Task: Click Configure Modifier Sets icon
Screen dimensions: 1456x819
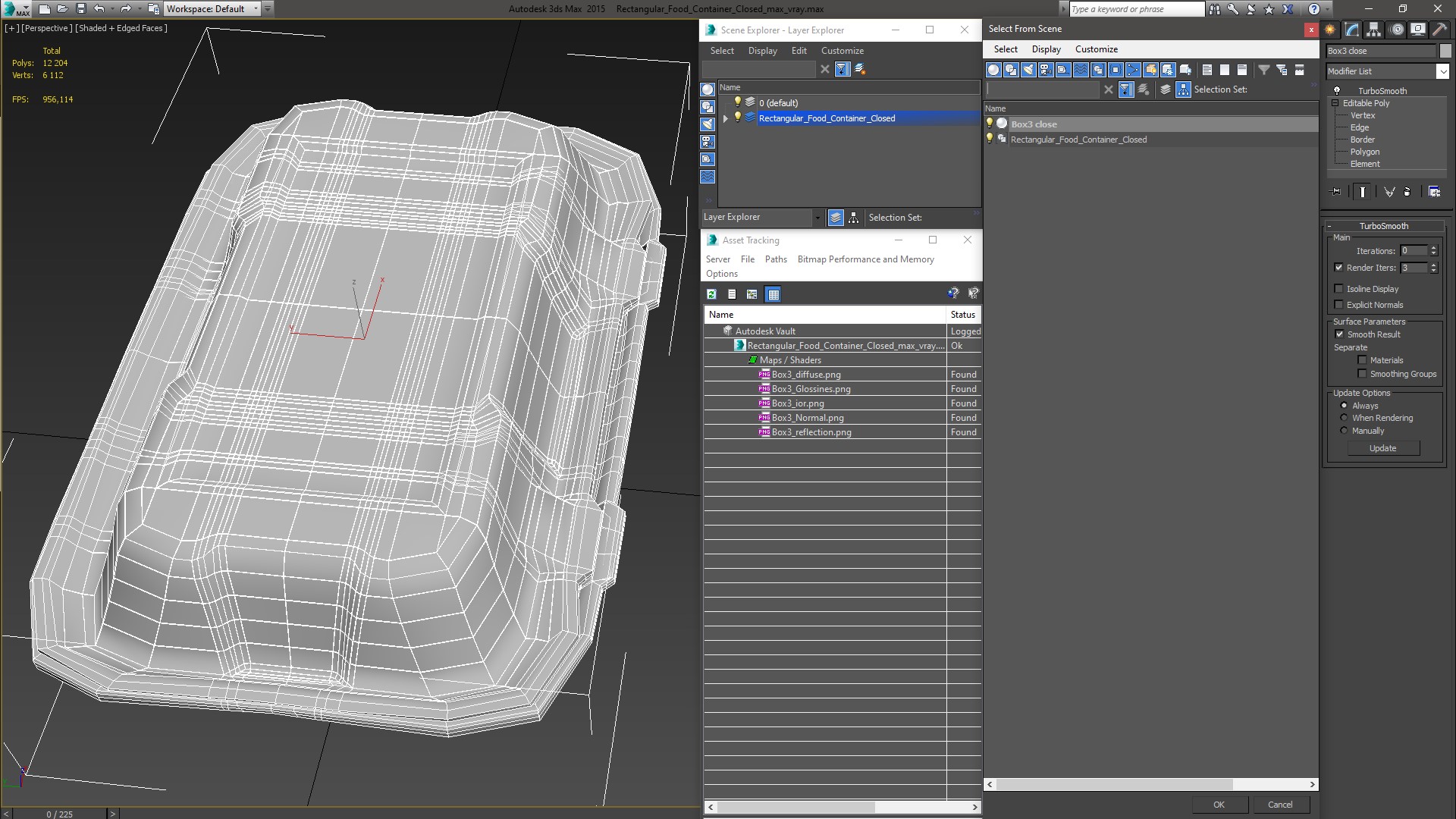Action: [x=1434, y=192]
